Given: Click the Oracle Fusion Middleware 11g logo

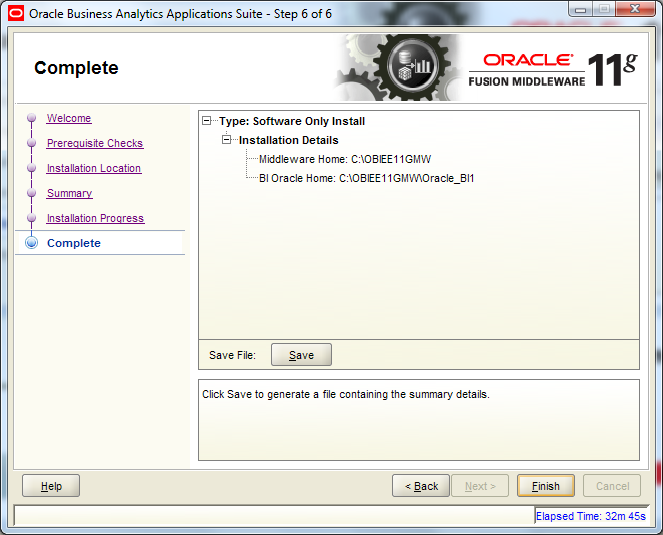Looking at the screenshot, I should (553, 69).
